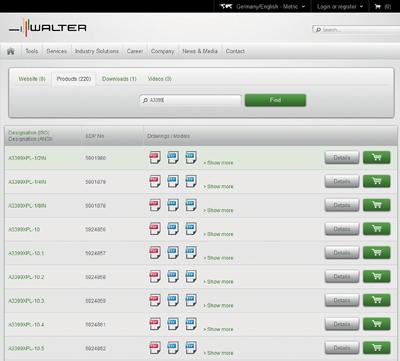
Task: Expand Show more for A3399XPL-10.3
Action: 219,306
